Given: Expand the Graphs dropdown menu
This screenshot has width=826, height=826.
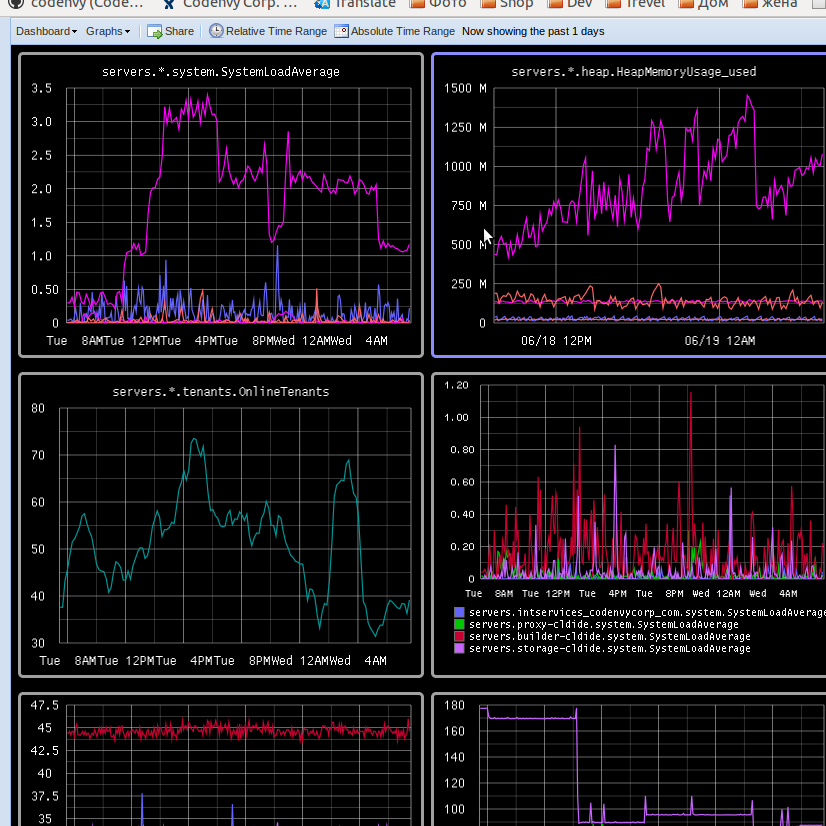Looking at the screenshot, I should (107, 31).
